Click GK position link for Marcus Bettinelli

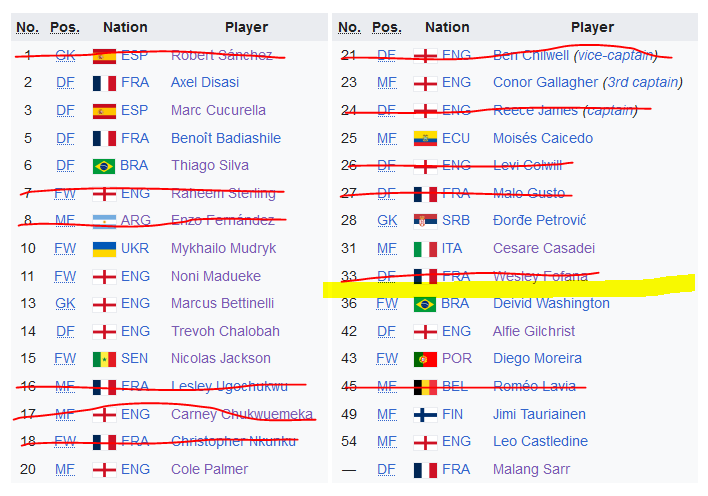65,304
